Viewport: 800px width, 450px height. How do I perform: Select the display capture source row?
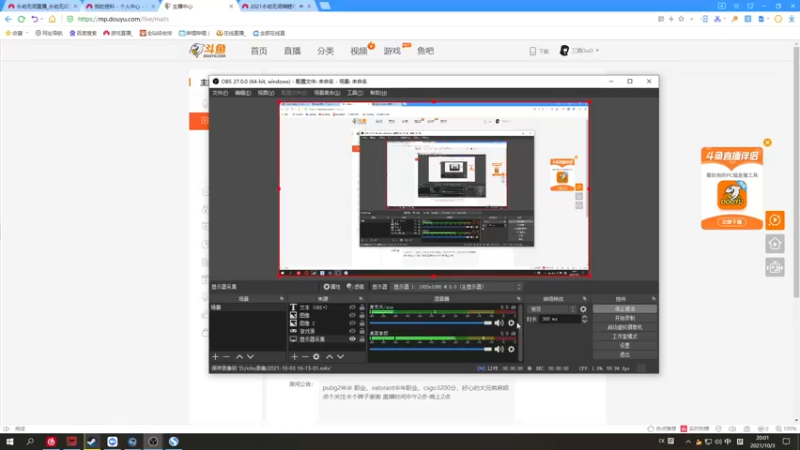[327, 339]
